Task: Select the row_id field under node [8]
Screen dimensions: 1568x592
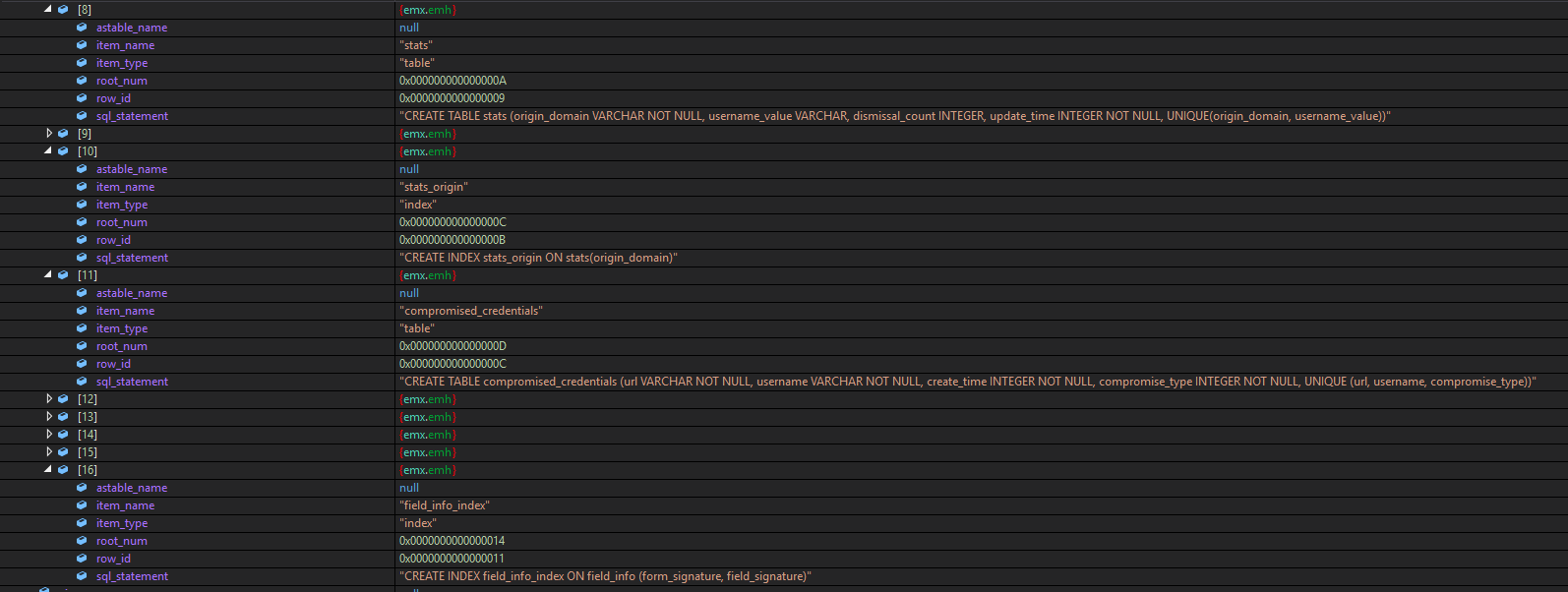Action: [x=113, y=98]
